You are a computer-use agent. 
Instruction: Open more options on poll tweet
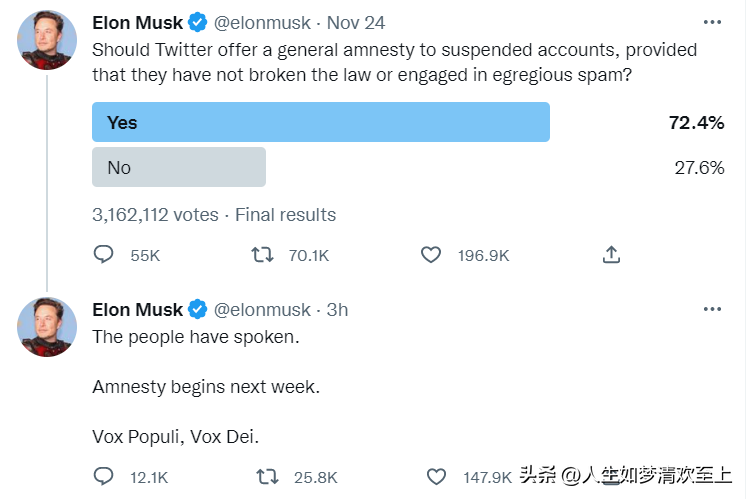(x=712, y=22)
